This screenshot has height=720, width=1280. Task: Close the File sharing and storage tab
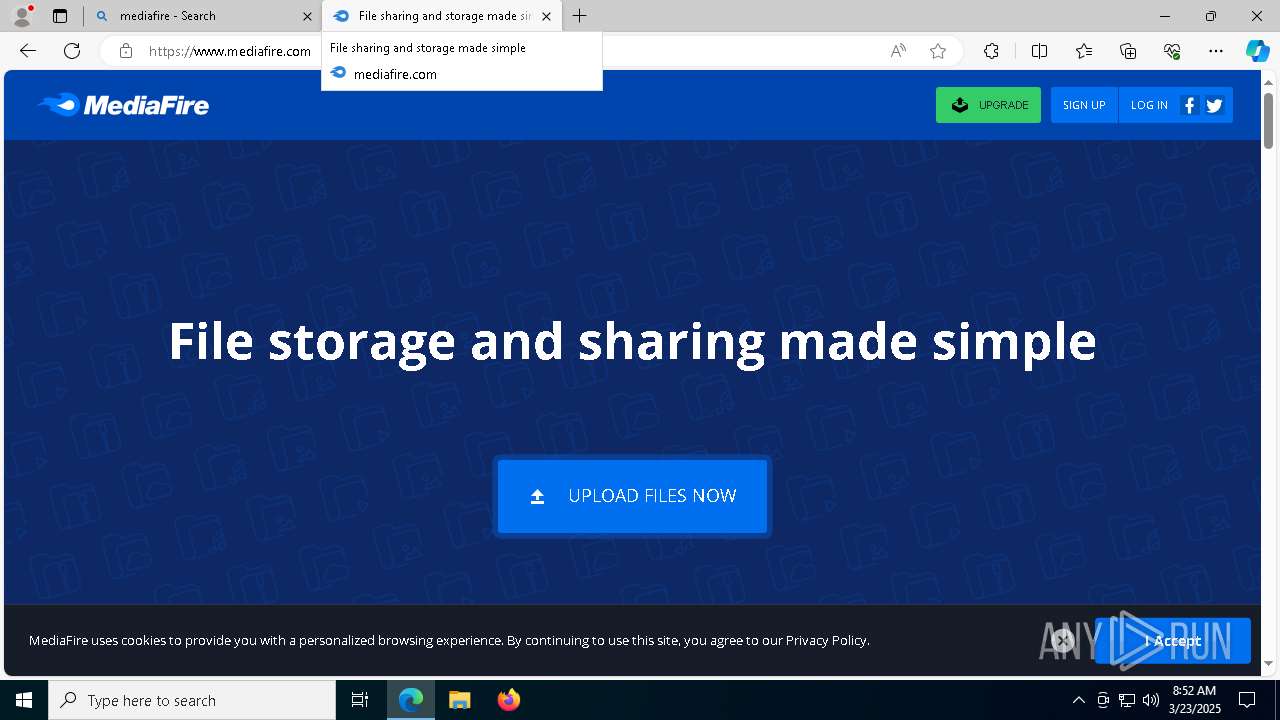tap(546, 16)
